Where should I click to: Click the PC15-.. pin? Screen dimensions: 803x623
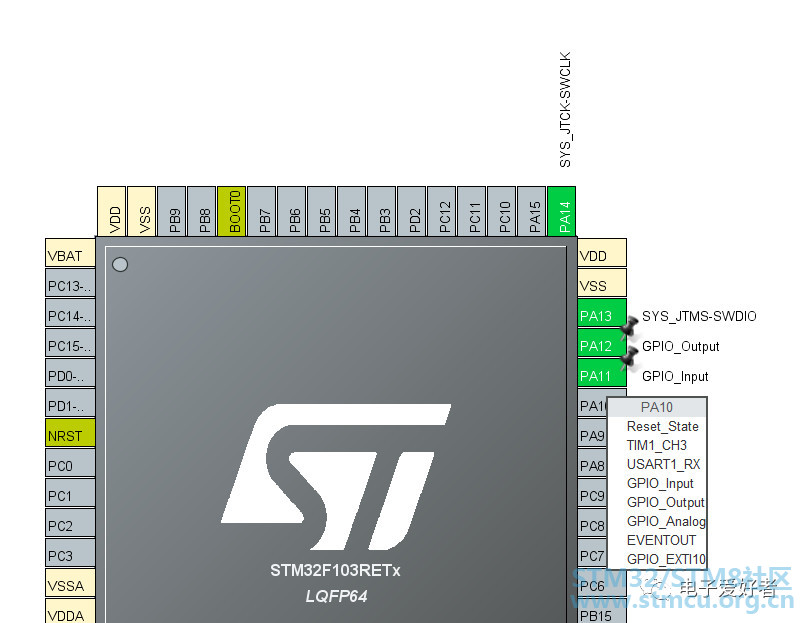pyautogui.click(x=70, y=343)
